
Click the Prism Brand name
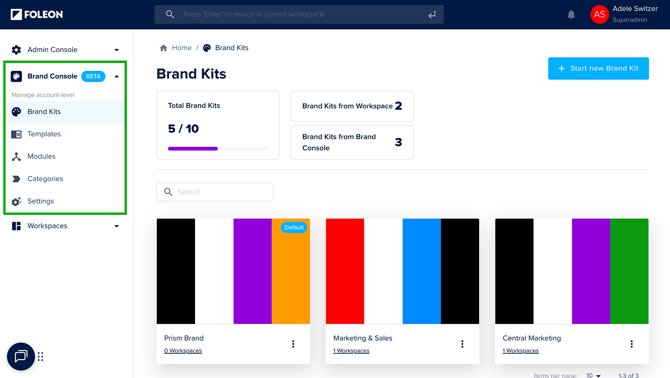point(184,338)
